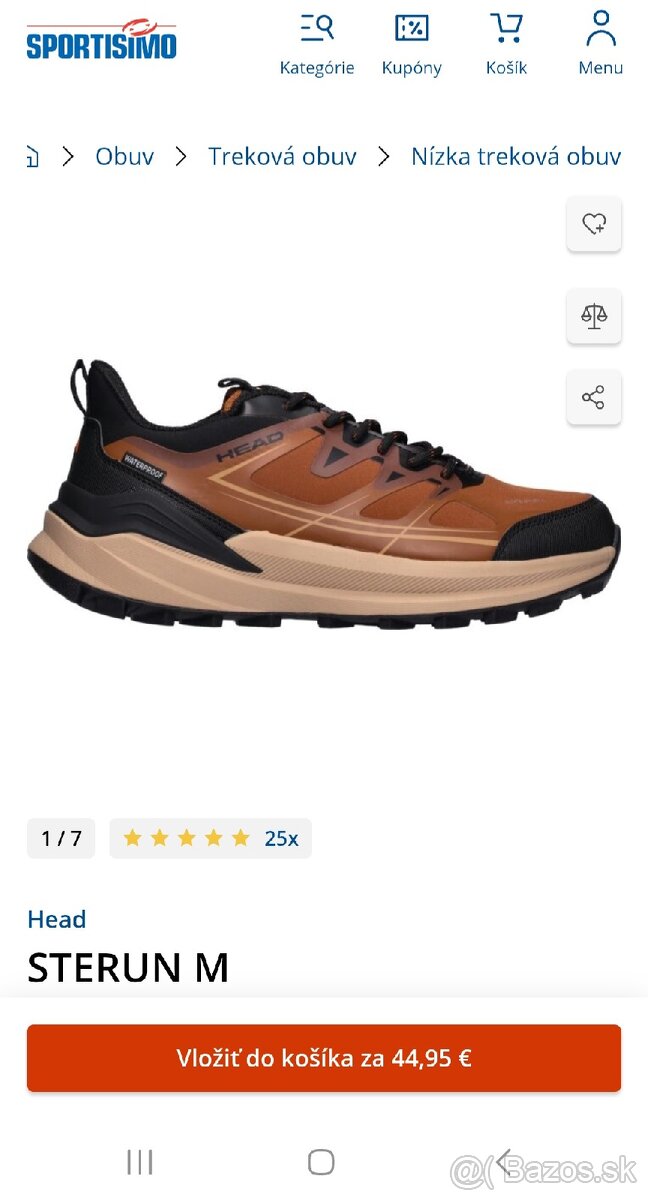The width and height of the screenshot is (648, 1200).
Task: Add shoe to favorites with heart icon
Action: tap(594, 224)
